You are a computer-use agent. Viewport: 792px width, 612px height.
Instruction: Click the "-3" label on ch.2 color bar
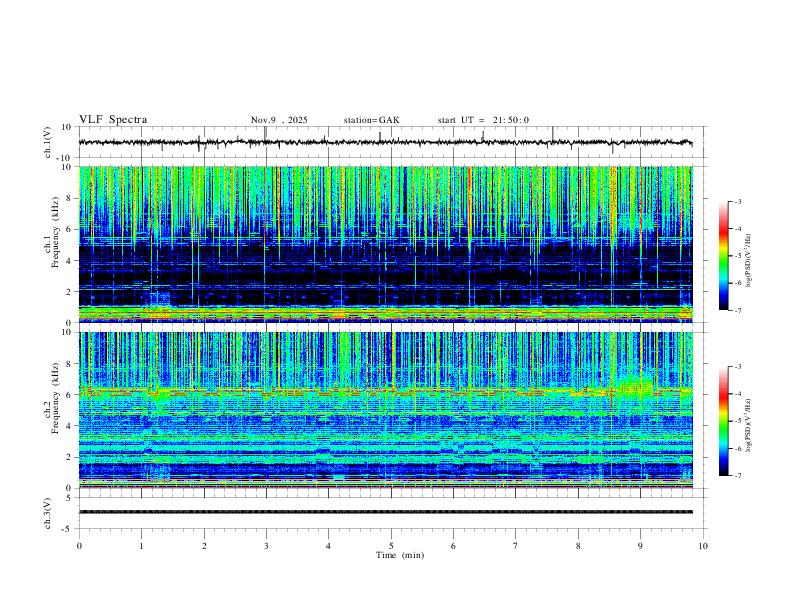pyautogui.click(x=737, y=367)
